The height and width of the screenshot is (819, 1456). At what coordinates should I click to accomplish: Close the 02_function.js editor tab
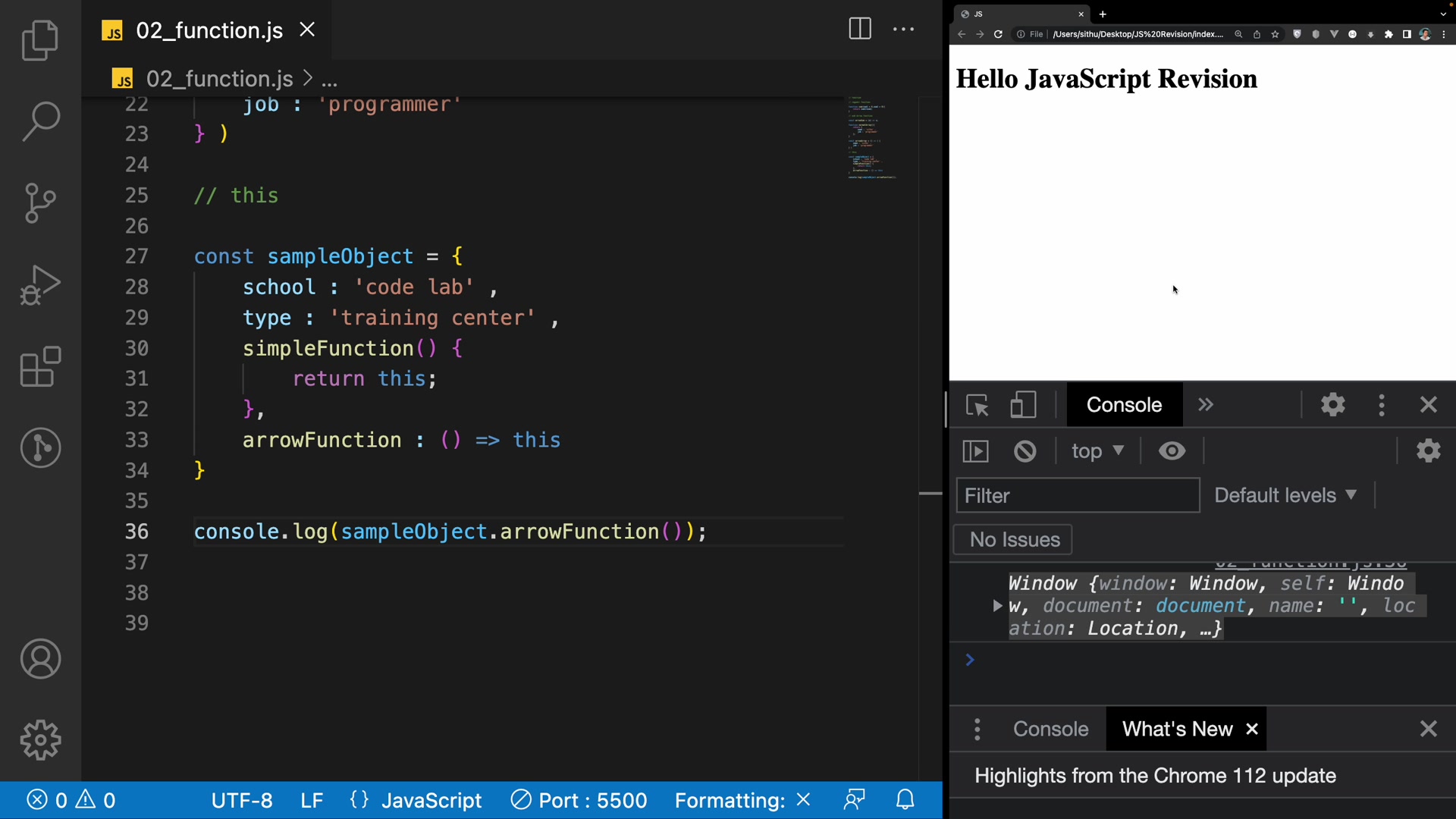tap(307, 30)
